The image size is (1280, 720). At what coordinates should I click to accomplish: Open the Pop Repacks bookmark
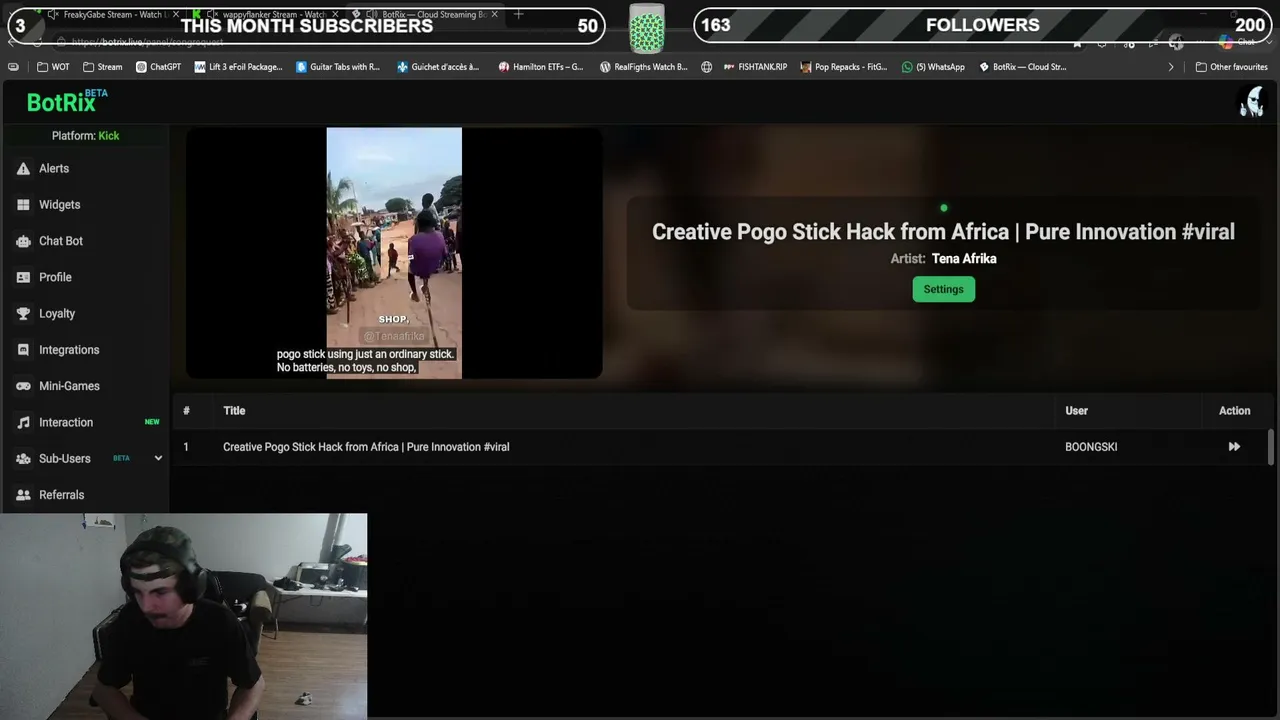[843, 67]
